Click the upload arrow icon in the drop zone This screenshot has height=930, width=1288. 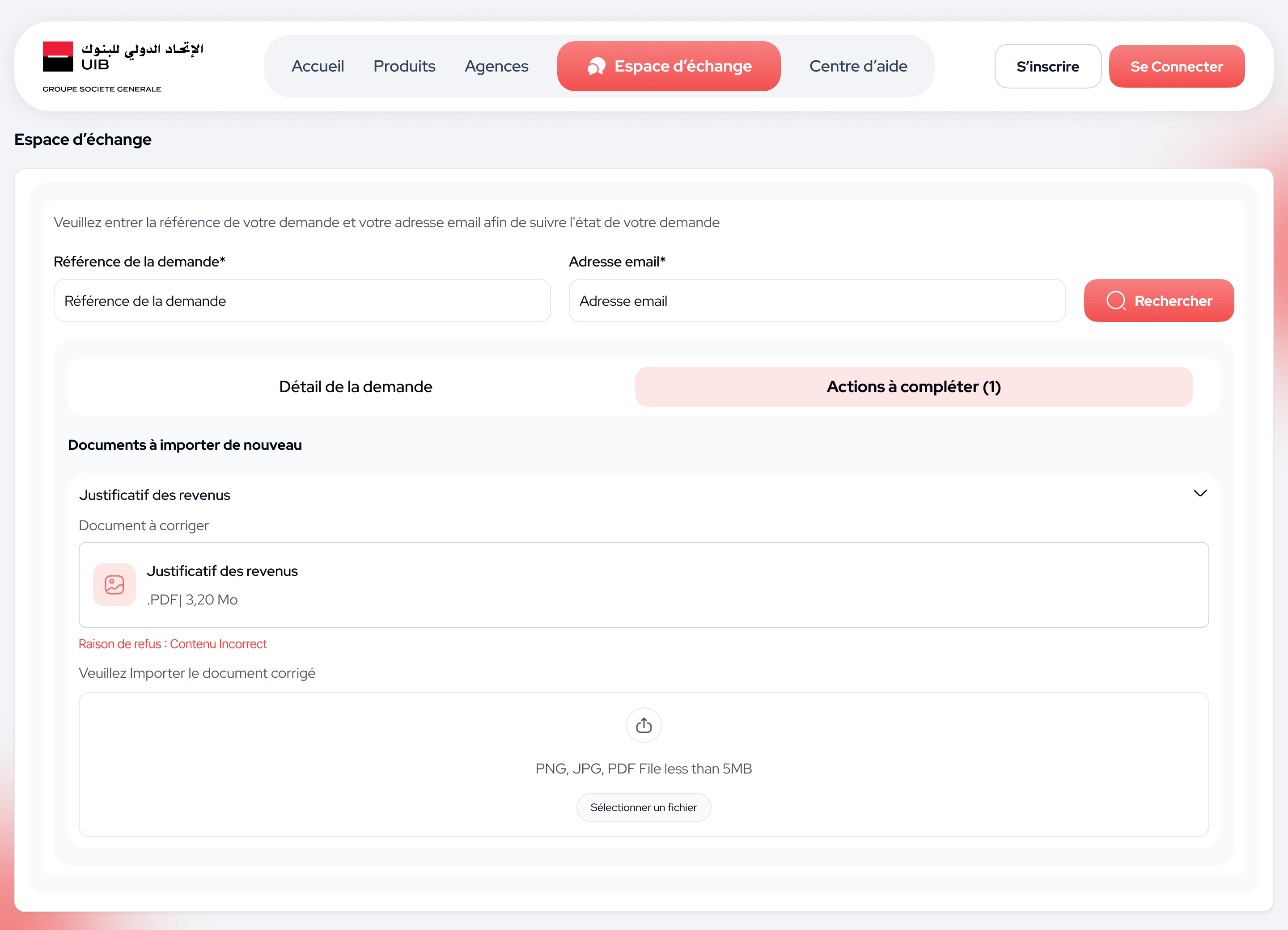pyautogui.click(x=644, y=725)
